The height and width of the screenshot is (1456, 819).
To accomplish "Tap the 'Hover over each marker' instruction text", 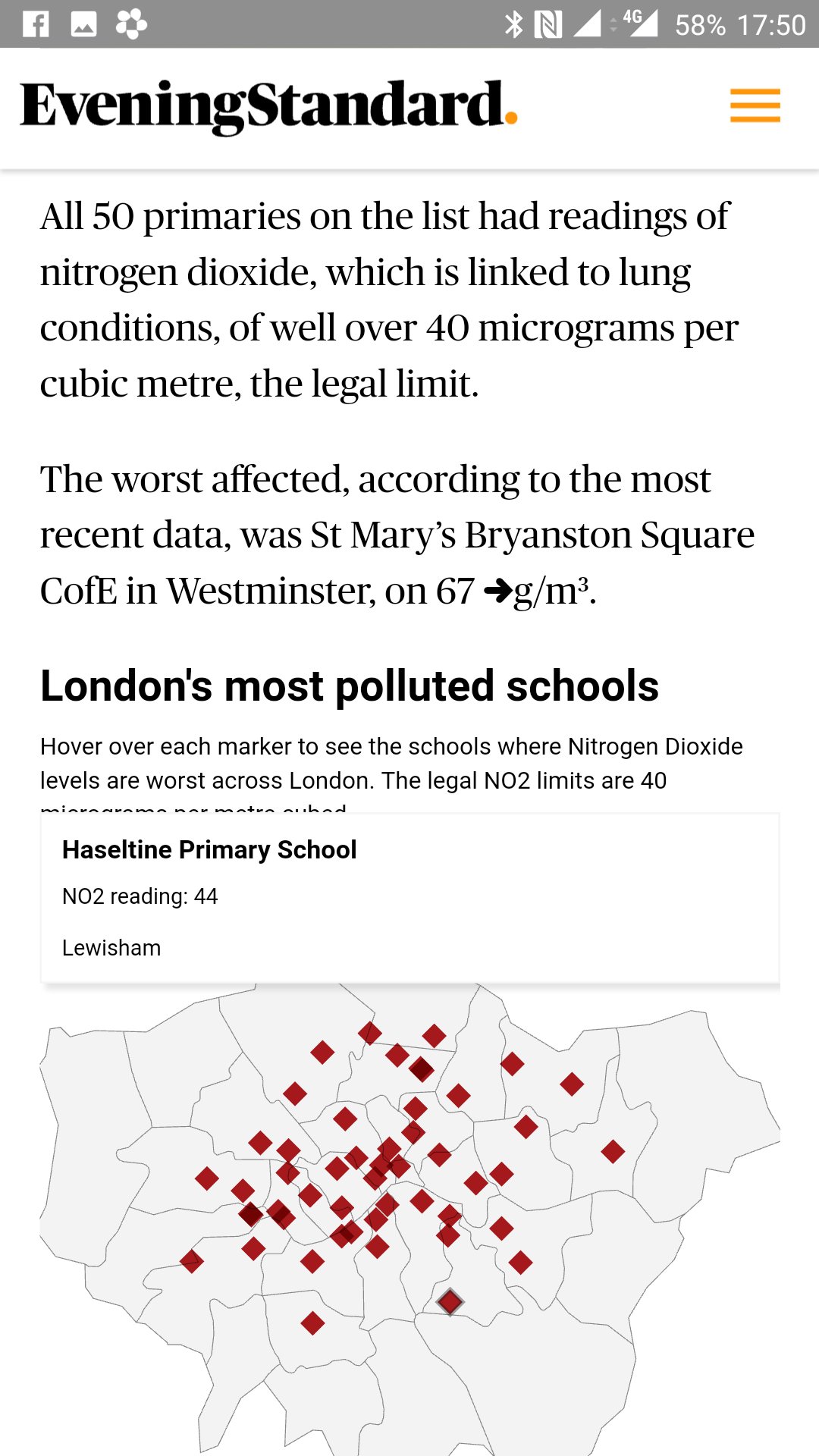I will click(391, 764).
